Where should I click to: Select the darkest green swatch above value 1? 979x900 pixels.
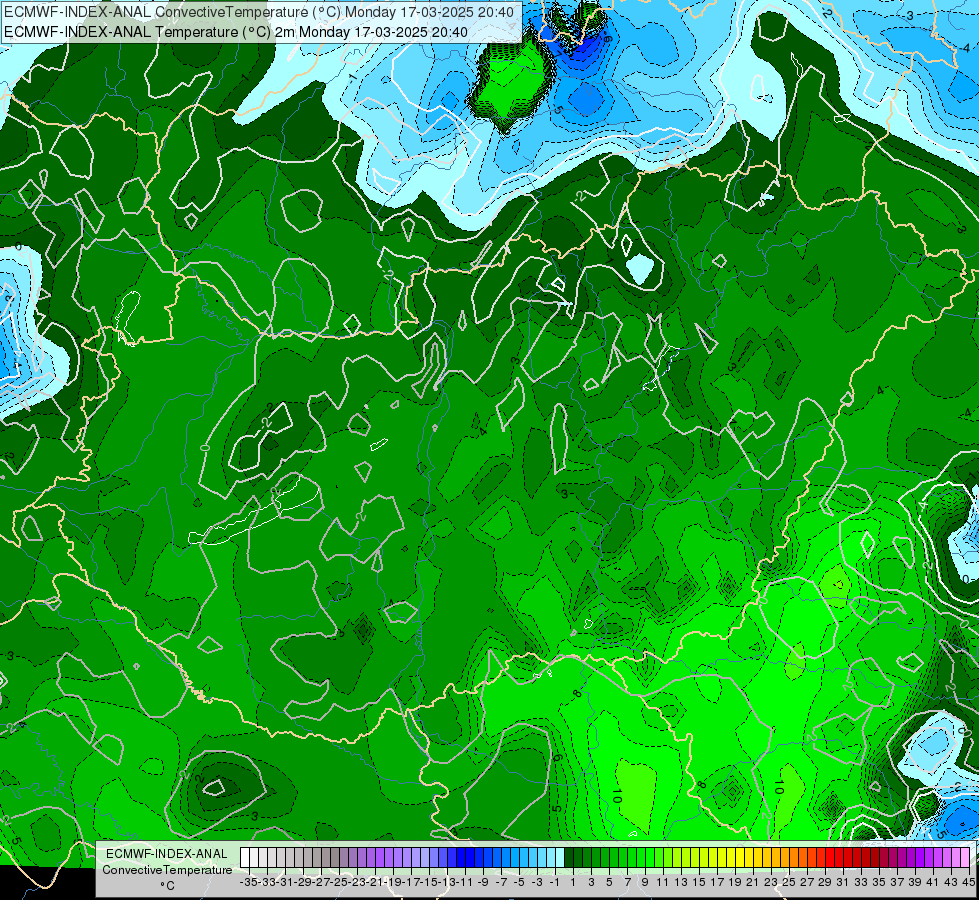click(x=569, y=857)
